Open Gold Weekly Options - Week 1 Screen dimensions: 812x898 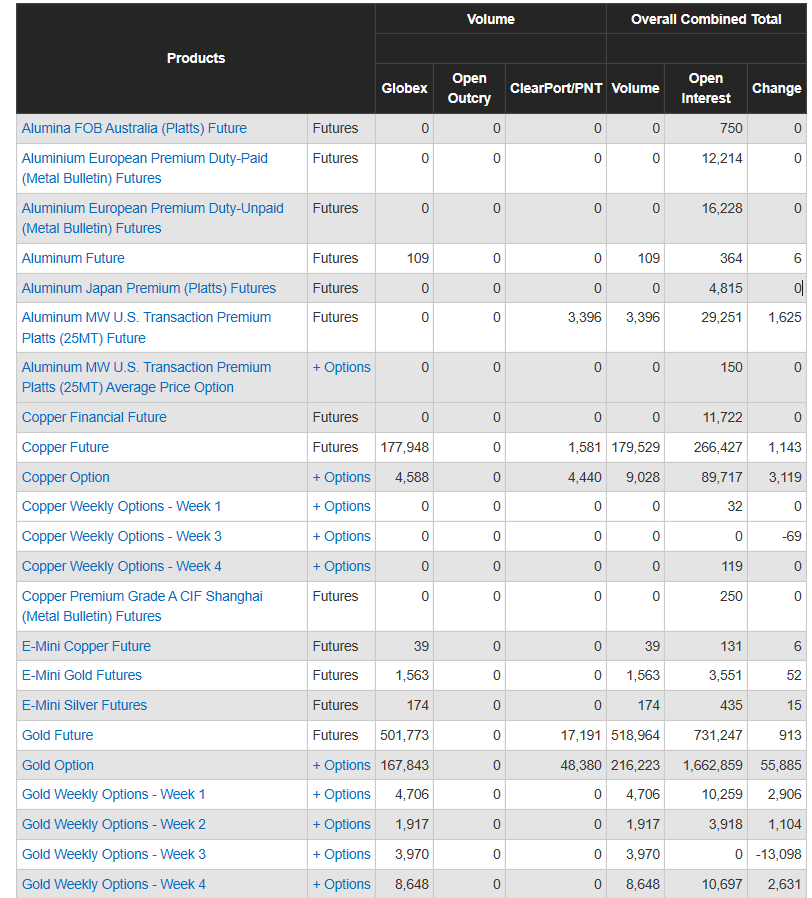pos(113,794)
